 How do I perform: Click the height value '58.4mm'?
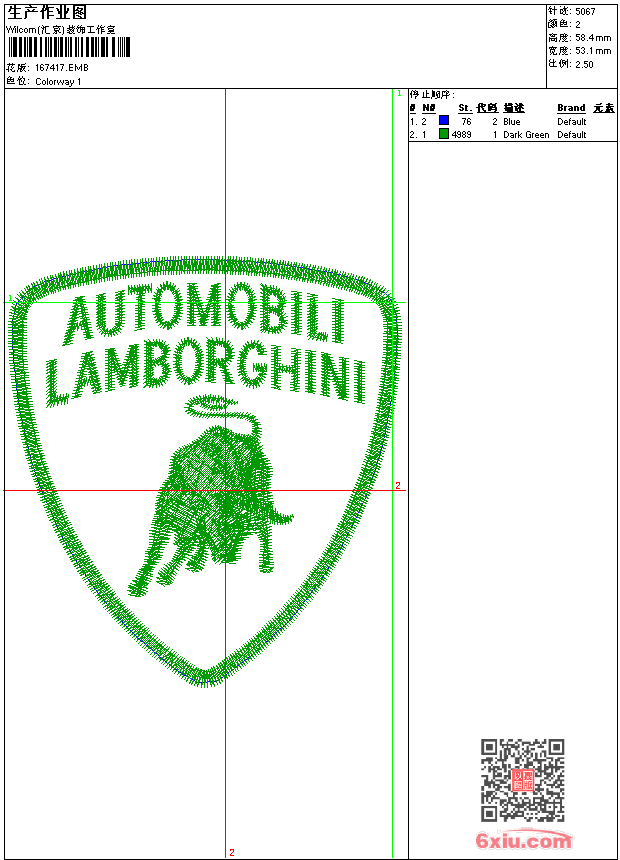coord(593,38)
